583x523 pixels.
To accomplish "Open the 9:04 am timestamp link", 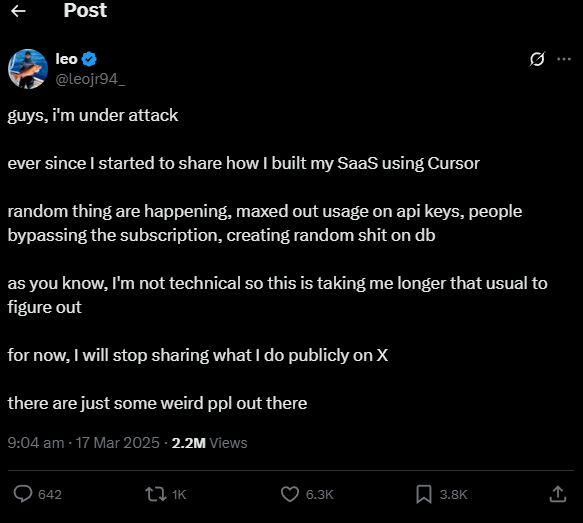I will (x=36, y=443).
